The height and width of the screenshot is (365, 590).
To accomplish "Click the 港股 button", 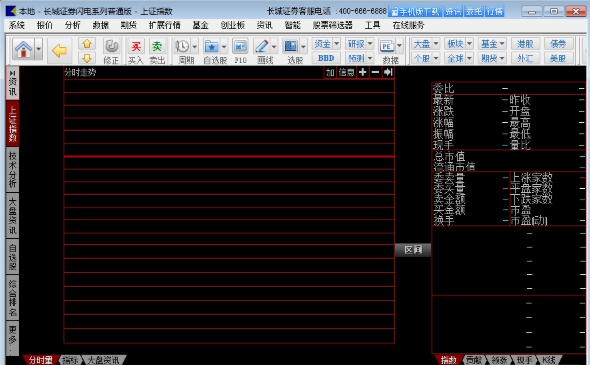I will [525, 44].
